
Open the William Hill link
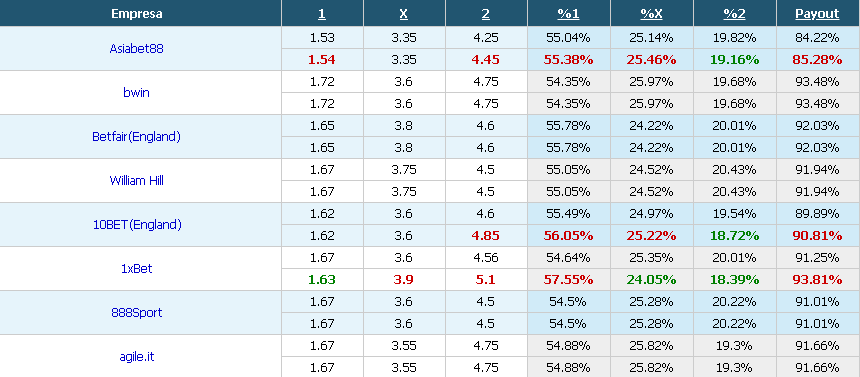(x=137, y=180)
